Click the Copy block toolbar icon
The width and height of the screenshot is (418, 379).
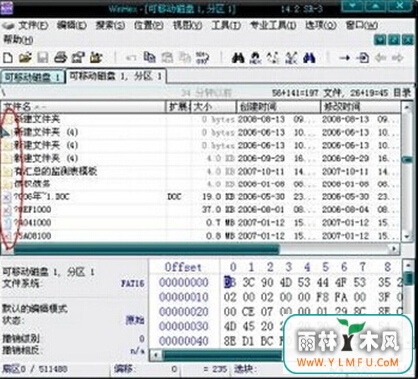(149, 58)
